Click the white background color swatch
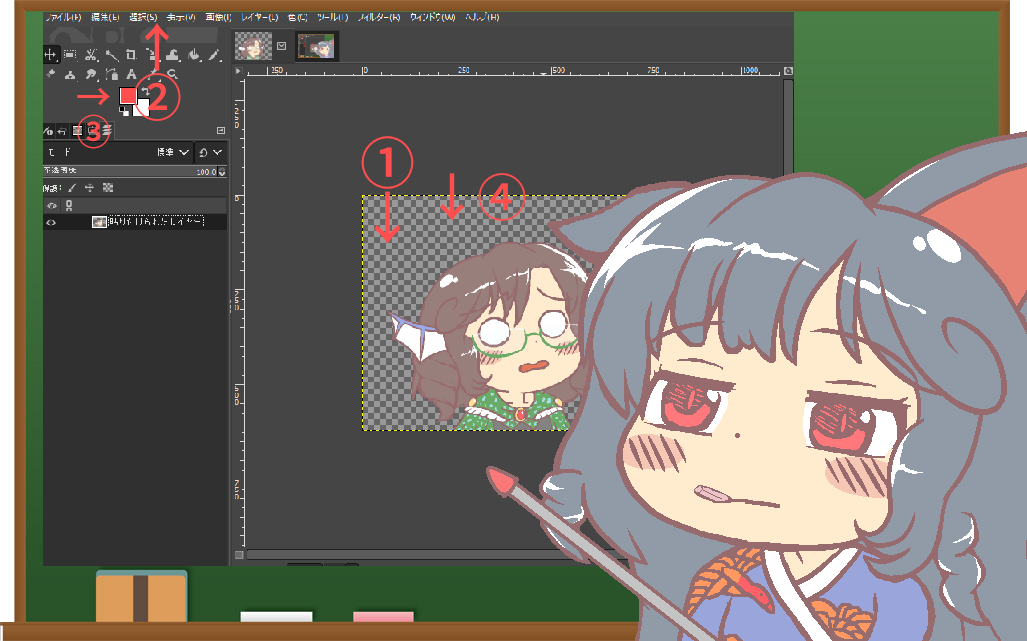This screenshot has height=641, width=1027. point(141,107)
